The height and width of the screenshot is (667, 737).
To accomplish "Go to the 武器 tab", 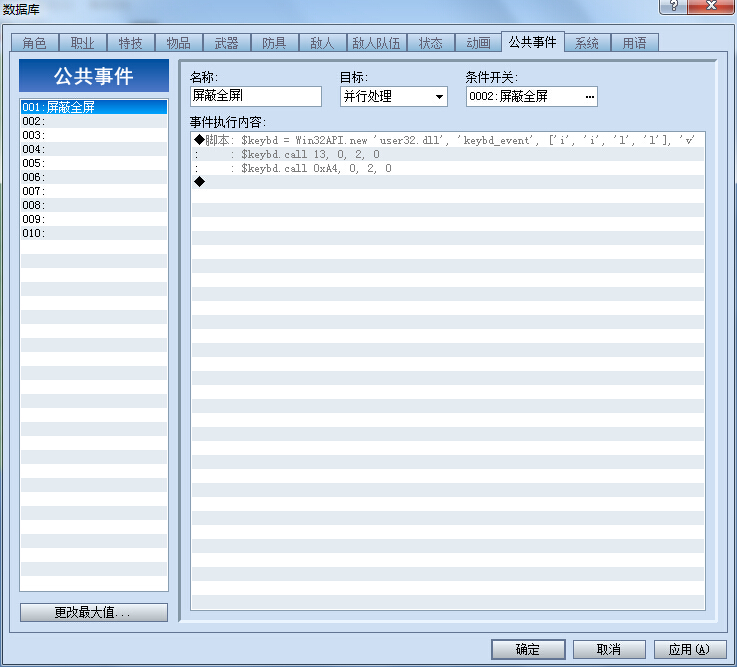I will 227,43.
